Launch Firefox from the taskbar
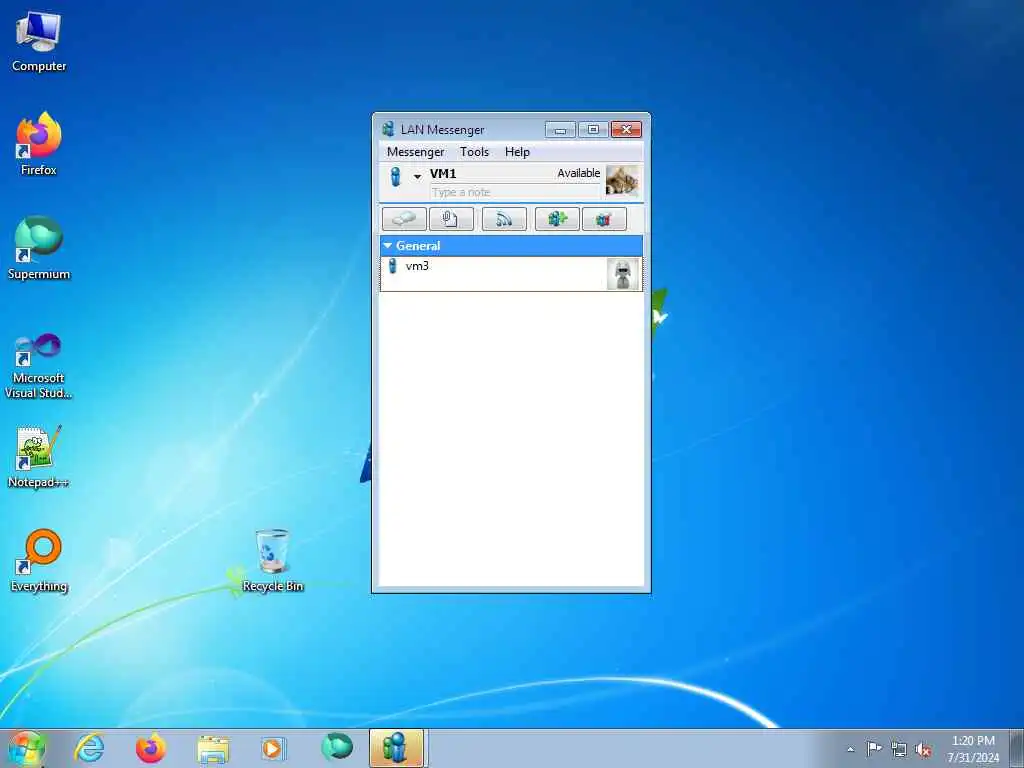Image resolution: width=1024 pixels, height=768 pixels. click(151, 748)
